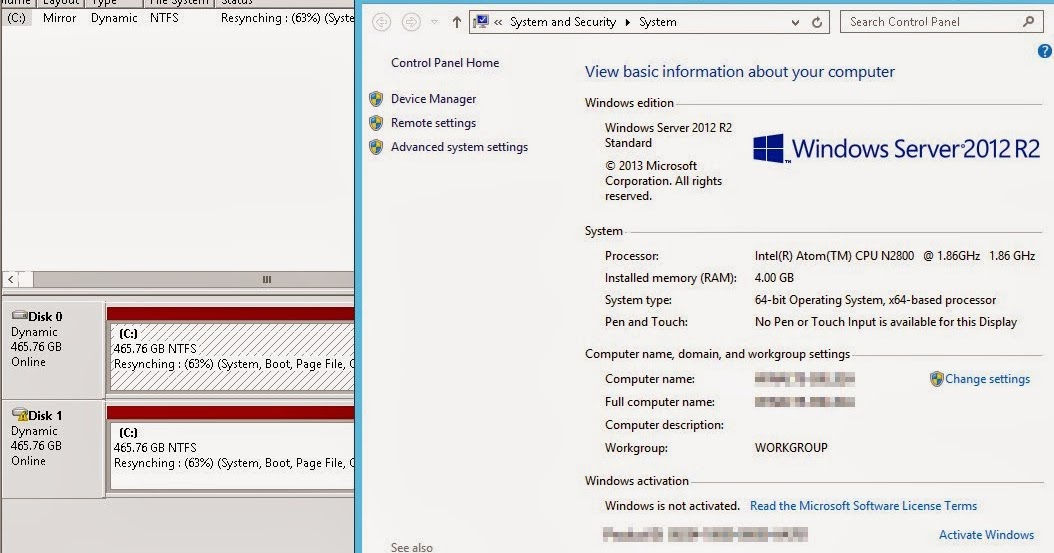Image resolution: width=1054 pixels, height=553 pixels.
Task: Select the Disk 1 label panel
Action: 54,448
